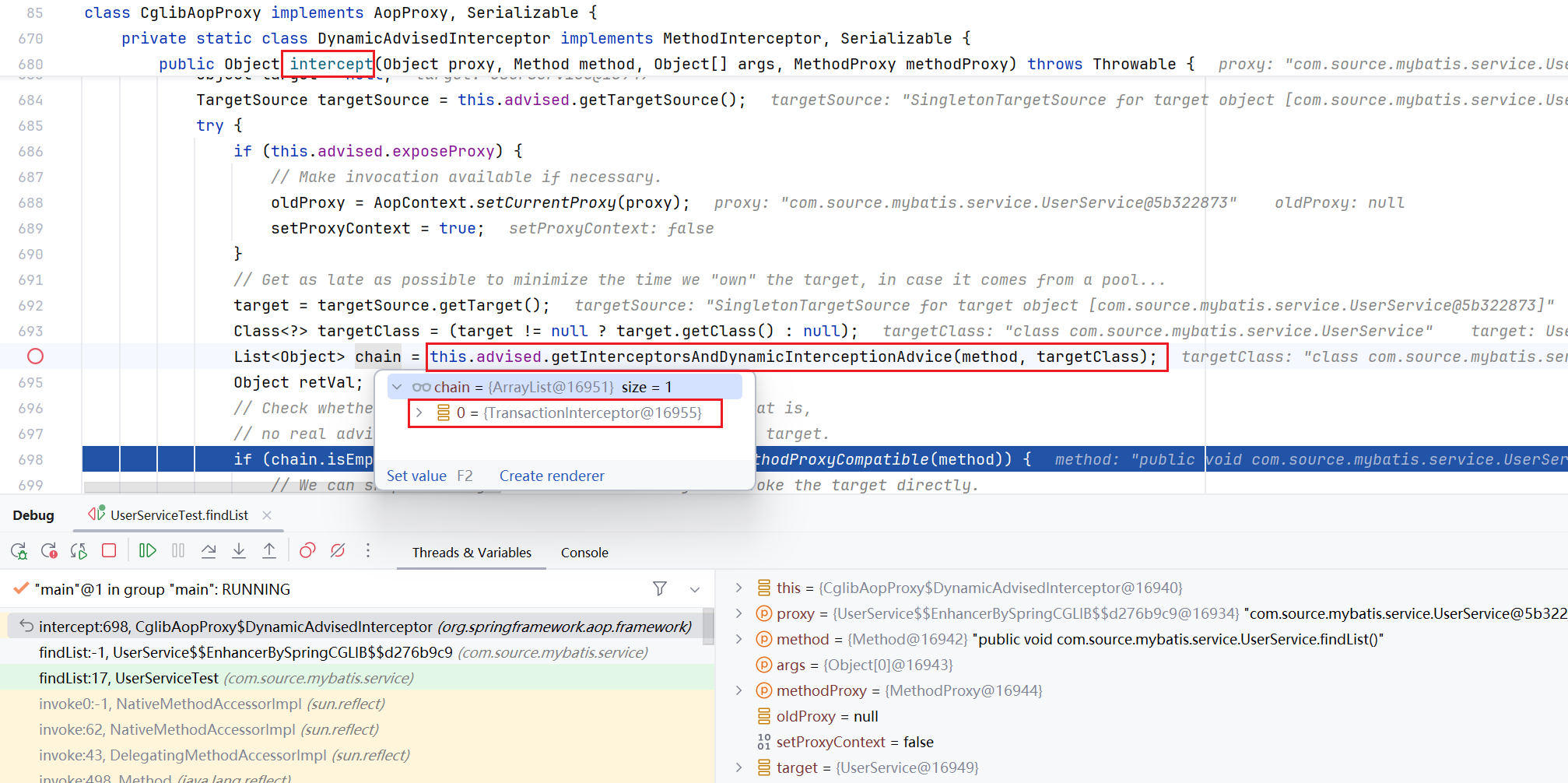Image resolution: width=1568 pixels, height=783 pixels.
Task: Select the UserServiceTest.findList session tab
Action: [x=179, y=515]
